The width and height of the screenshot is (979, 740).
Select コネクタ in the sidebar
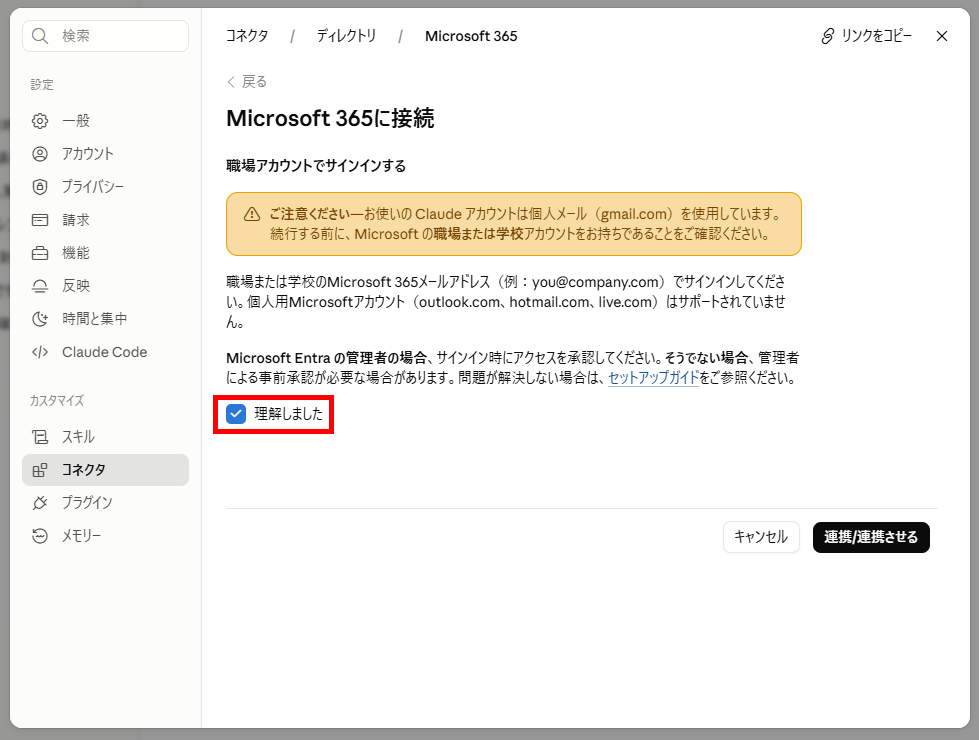point(106,470)
